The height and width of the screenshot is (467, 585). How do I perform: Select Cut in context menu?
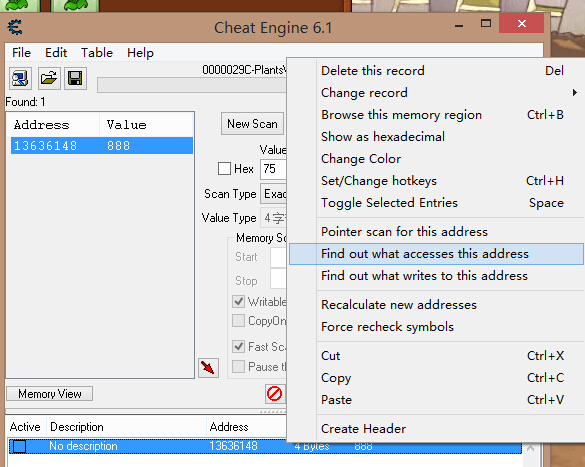click(x=436, y=356)
